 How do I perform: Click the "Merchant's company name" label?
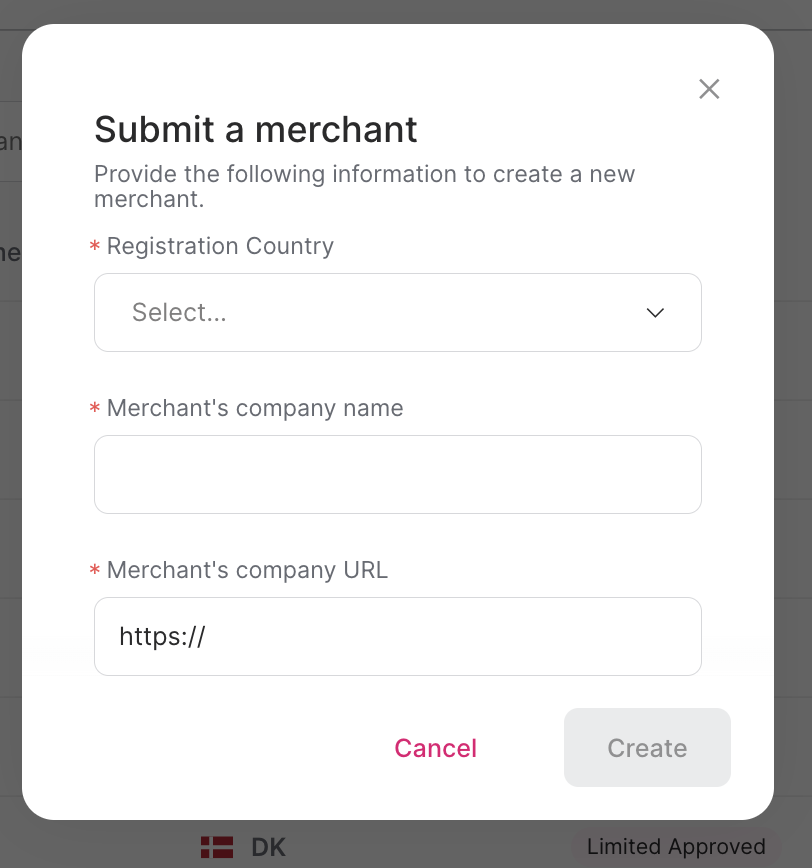click(254, 408)
